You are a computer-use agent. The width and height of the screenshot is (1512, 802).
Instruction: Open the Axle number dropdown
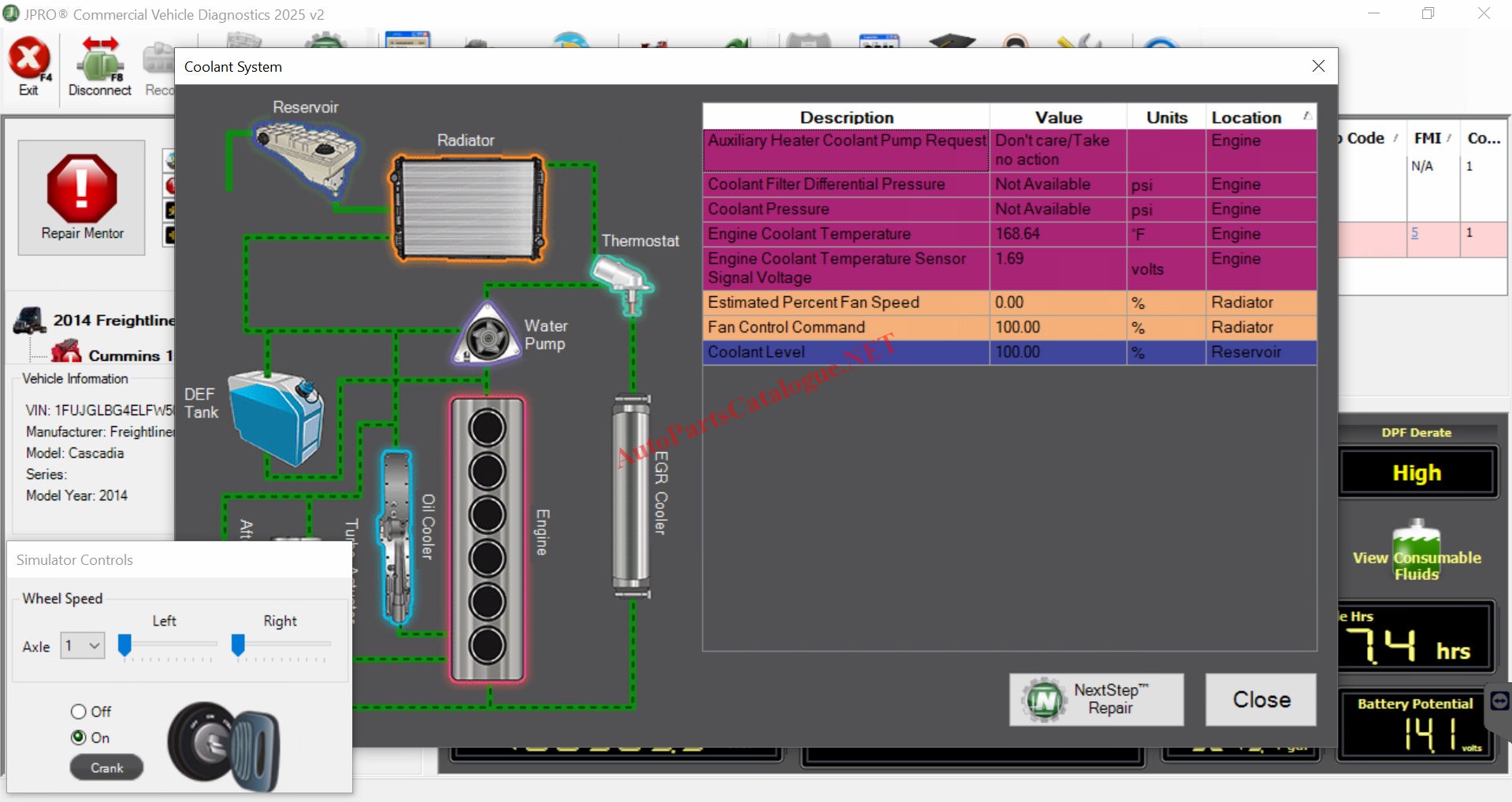[x=83, y=646]
